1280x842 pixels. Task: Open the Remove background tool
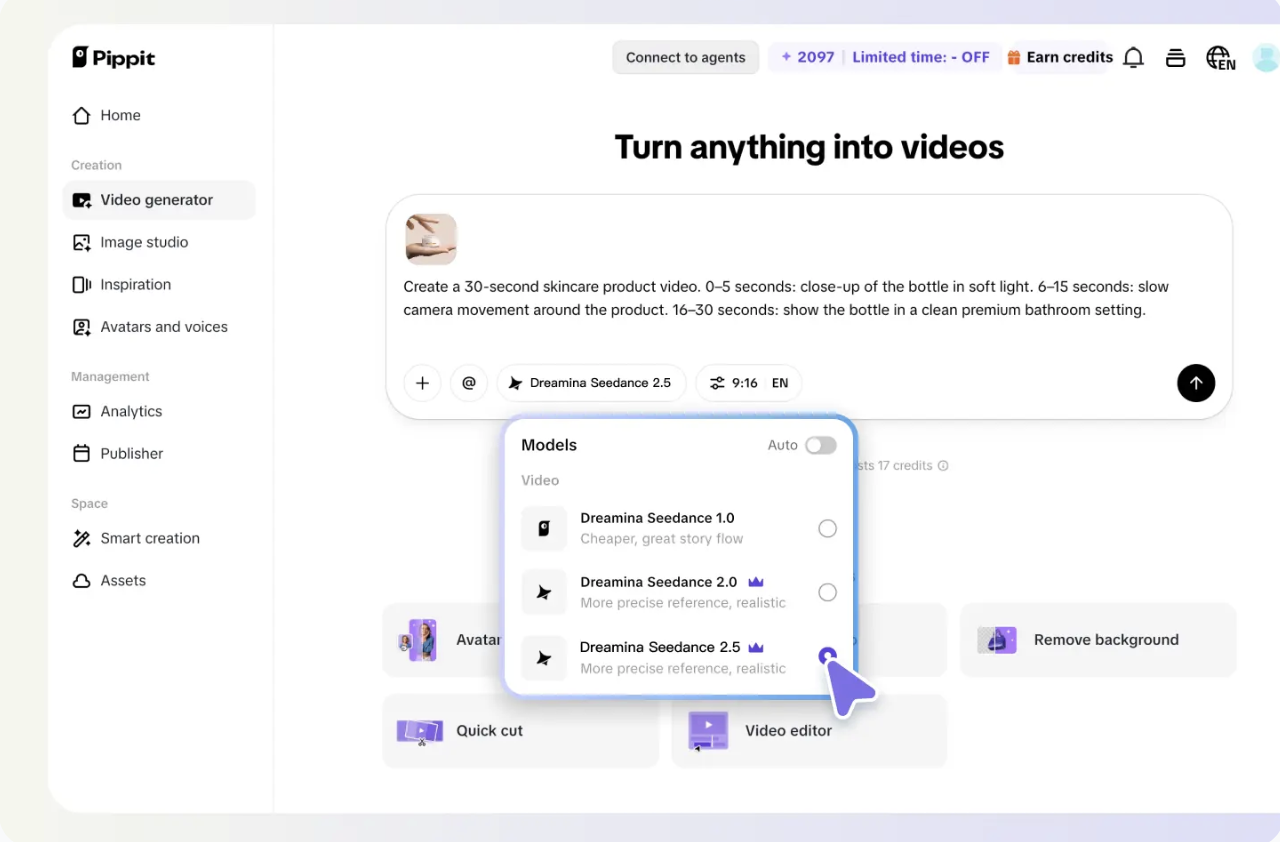click(1098, 640)
